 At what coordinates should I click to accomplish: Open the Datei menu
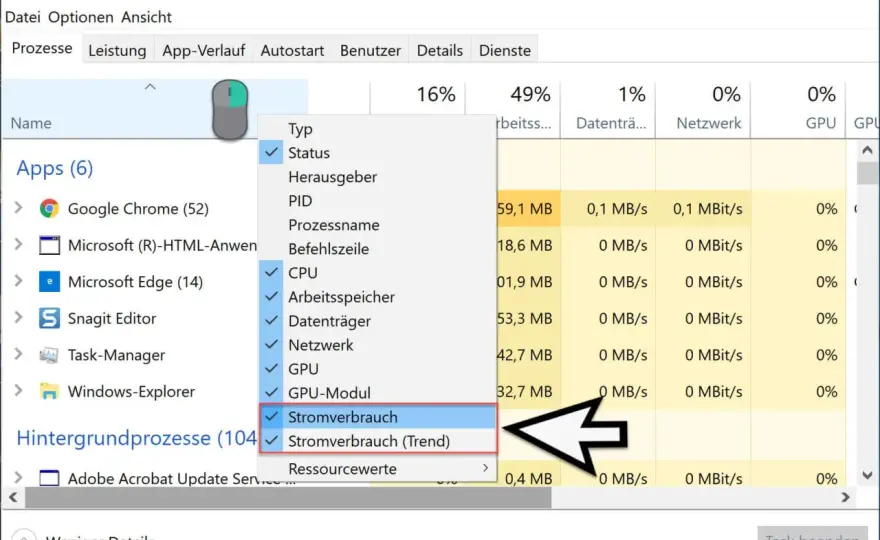(22, 17)
